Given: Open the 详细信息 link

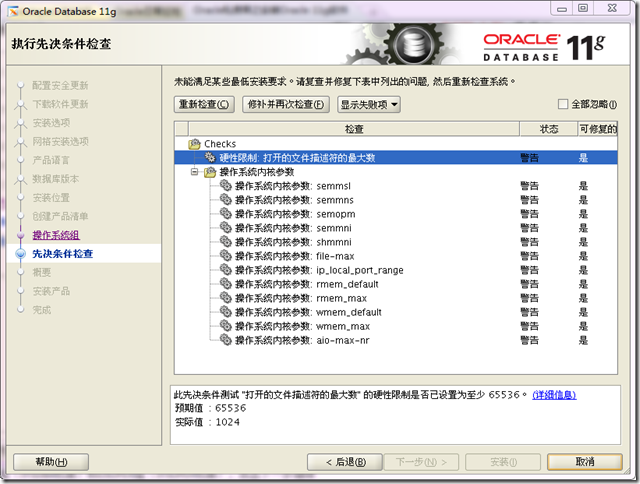Looking at the screenshot, I should point(554,395).
